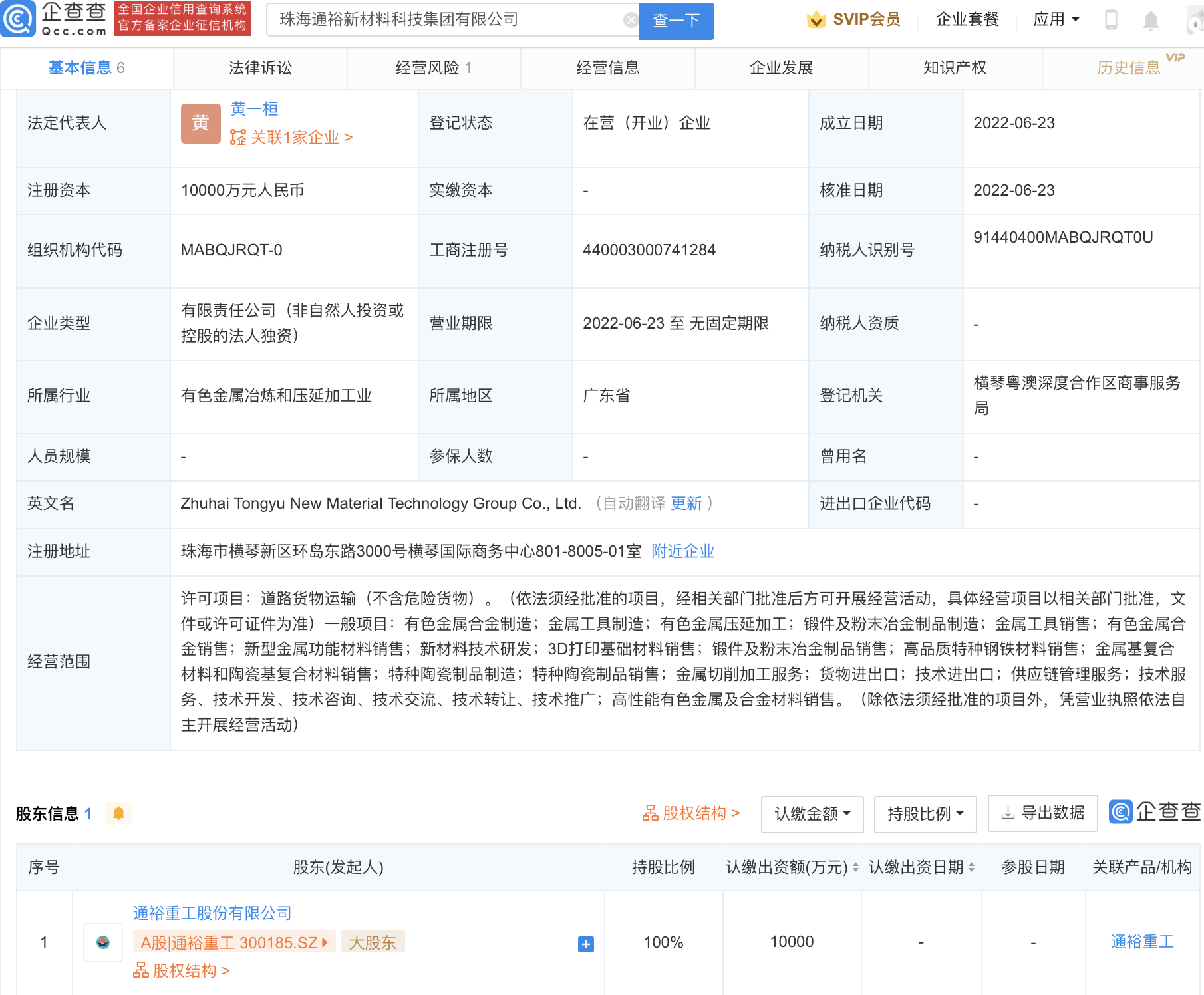1204x995 pixels.
Task: Open the 企业套餐 link
Action: click(967, 19)
